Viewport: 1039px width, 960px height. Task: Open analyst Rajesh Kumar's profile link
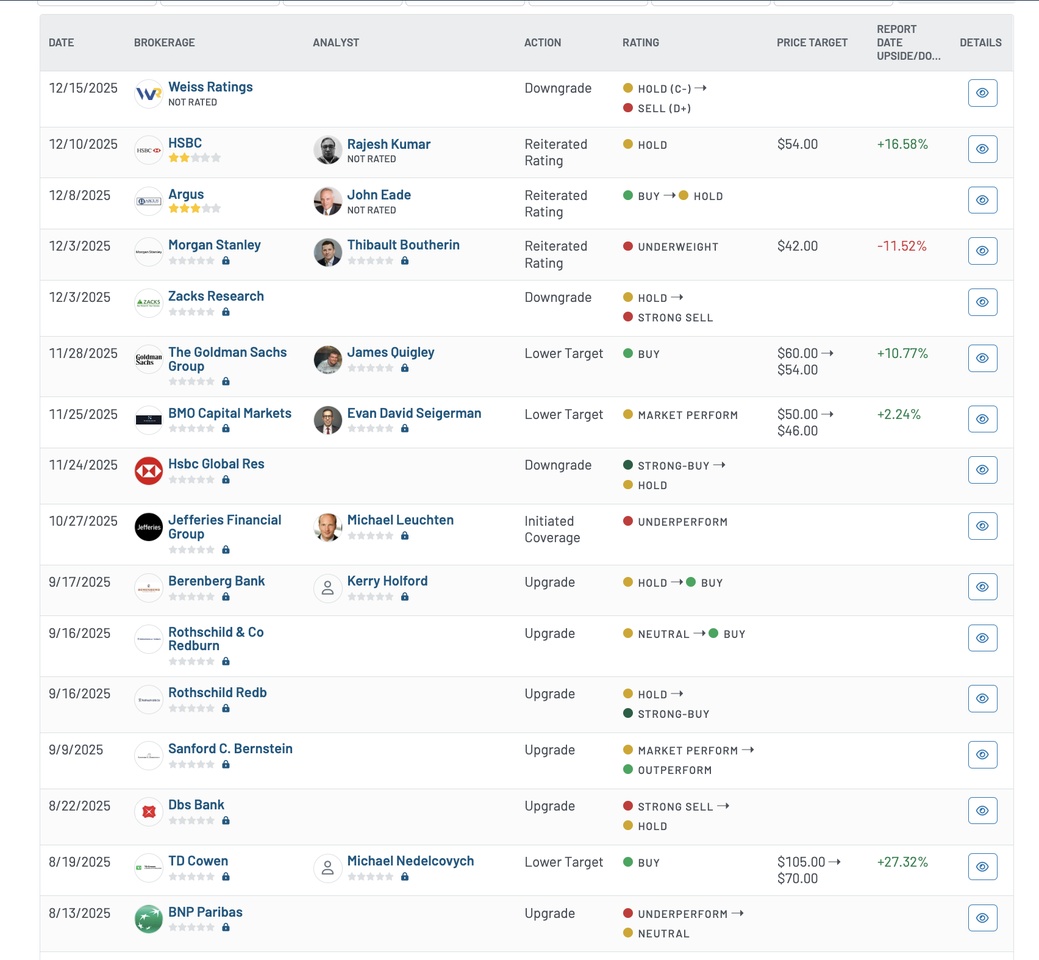[388, 144]
